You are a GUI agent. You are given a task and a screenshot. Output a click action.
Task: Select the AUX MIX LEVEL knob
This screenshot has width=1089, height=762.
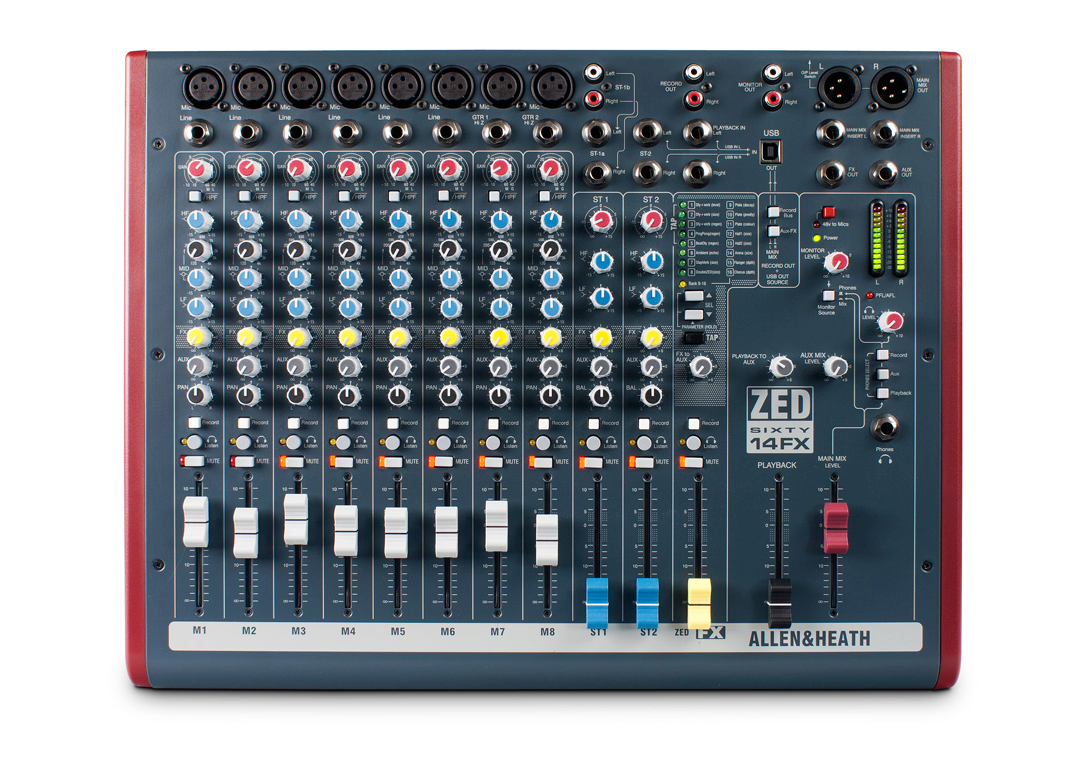[x=836, y=366]
